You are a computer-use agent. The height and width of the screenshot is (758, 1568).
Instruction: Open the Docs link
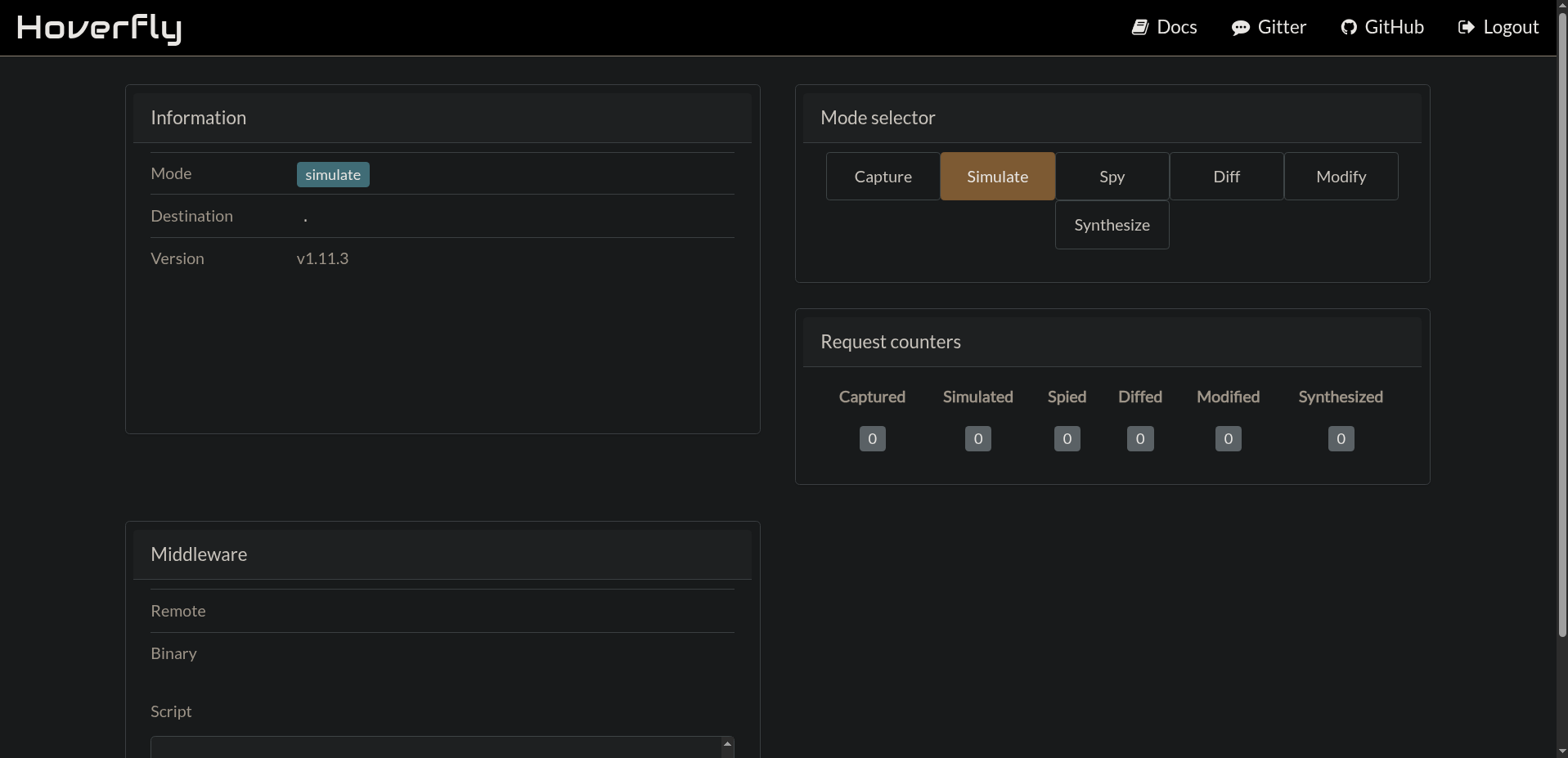coord(1165,28)
